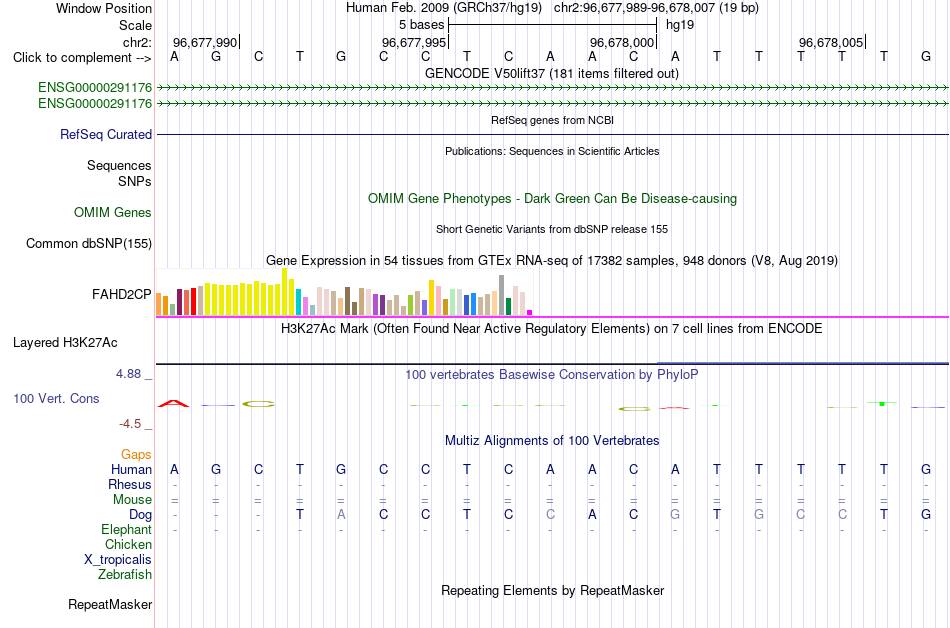Open the 100 Vert. Cons track label
This screenshot has width=950, height=628.
pos(56,398)
